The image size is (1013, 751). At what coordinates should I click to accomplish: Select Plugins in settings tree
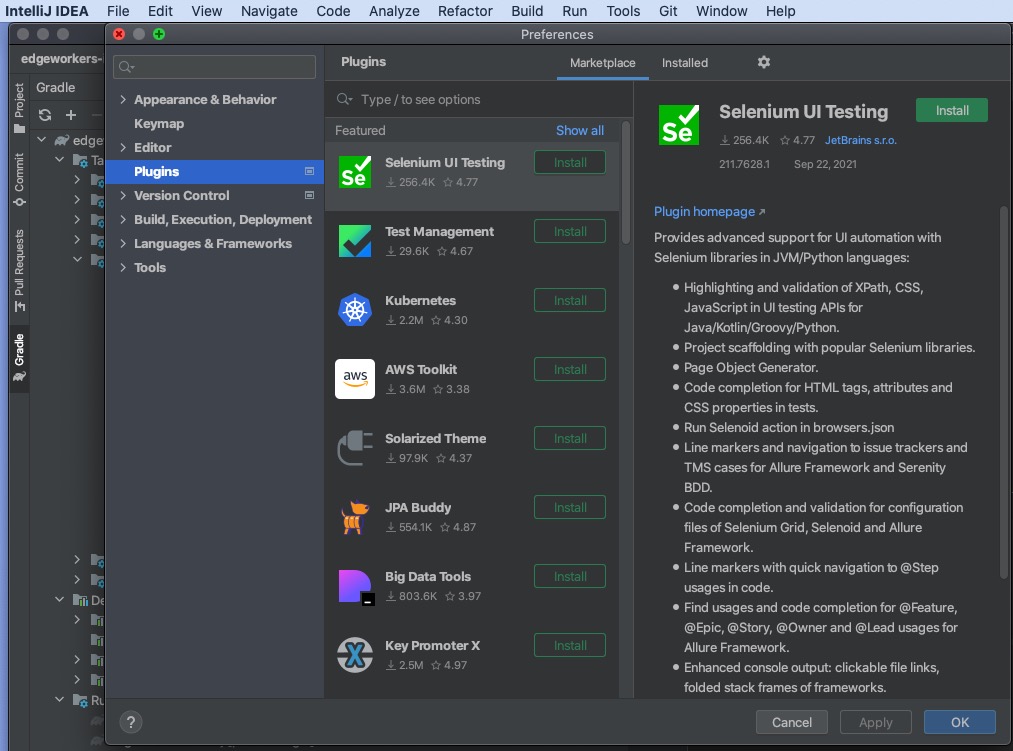pos(214,171)
